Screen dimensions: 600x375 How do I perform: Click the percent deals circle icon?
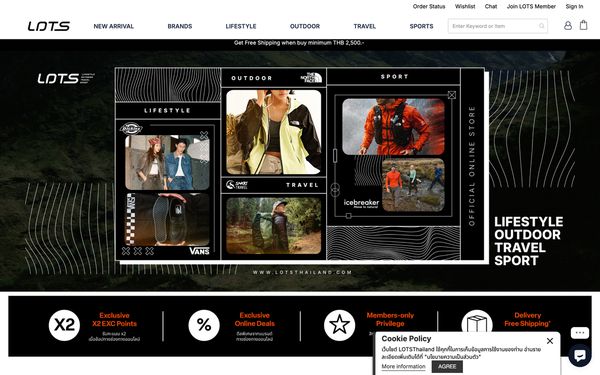(x=204, y=325)
